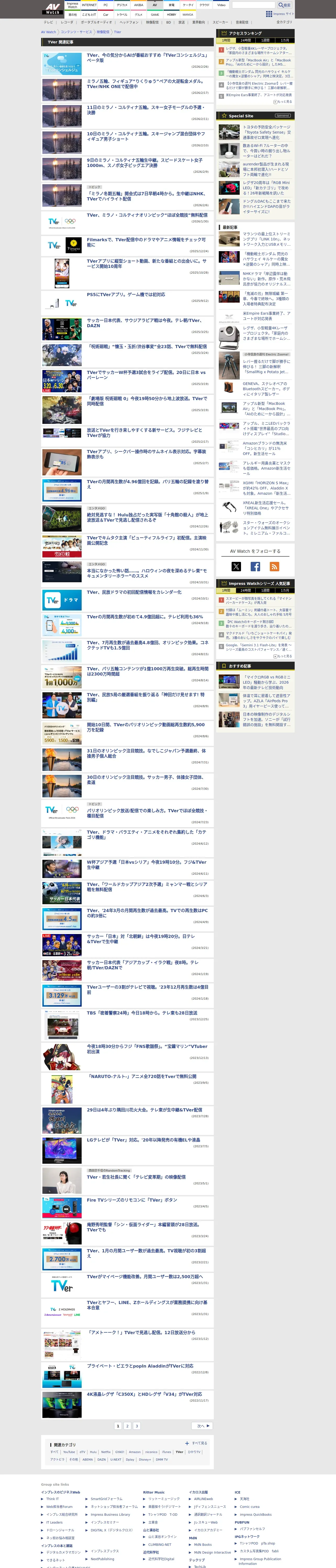This screenshot has height=1568, width=336.
Task: Select スピーカー in the category menu
Action: [x=220, y=22]
